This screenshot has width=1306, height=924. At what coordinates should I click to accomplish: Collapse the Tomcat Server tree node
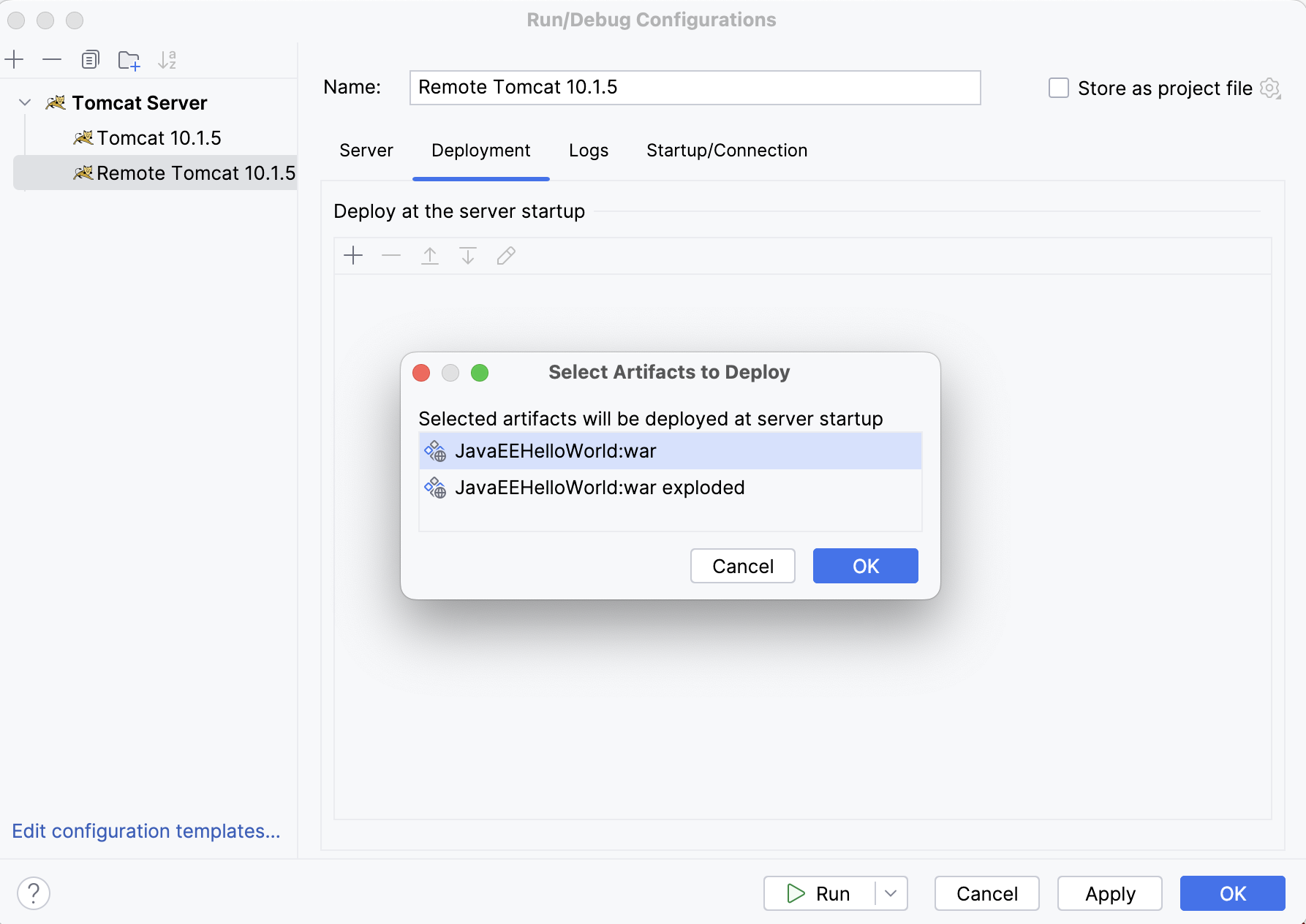point(24,102)
